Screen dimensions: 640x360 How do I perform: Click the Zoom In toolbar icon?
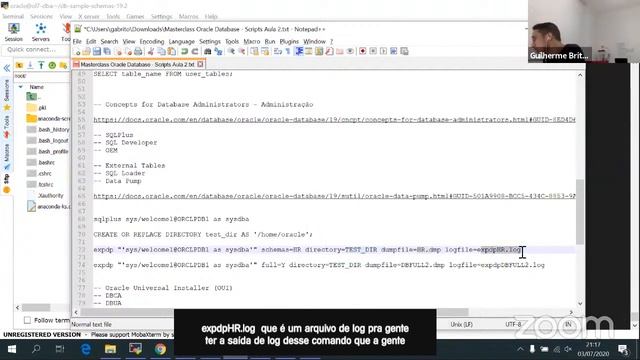[231, 51]
